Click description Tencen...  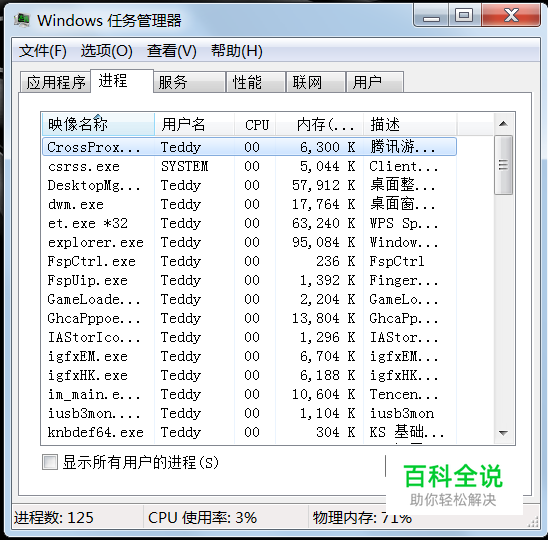point(403,395)
